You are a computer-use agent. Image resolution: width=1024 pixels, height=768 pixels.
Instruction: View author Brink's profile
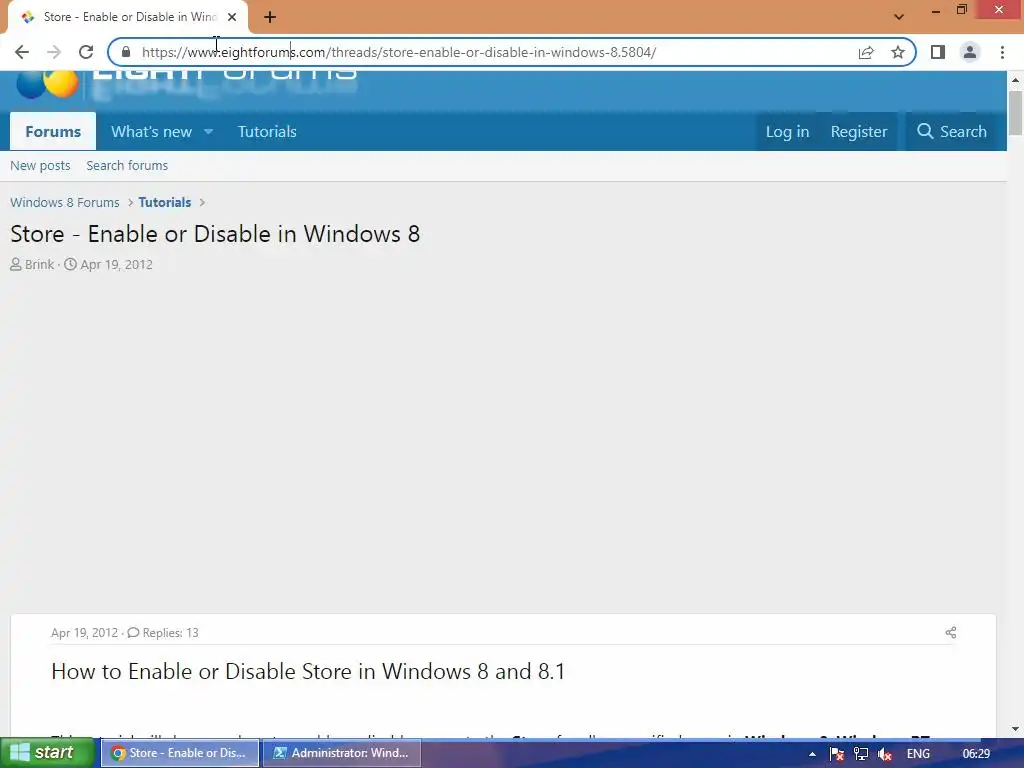click(39, 264)
